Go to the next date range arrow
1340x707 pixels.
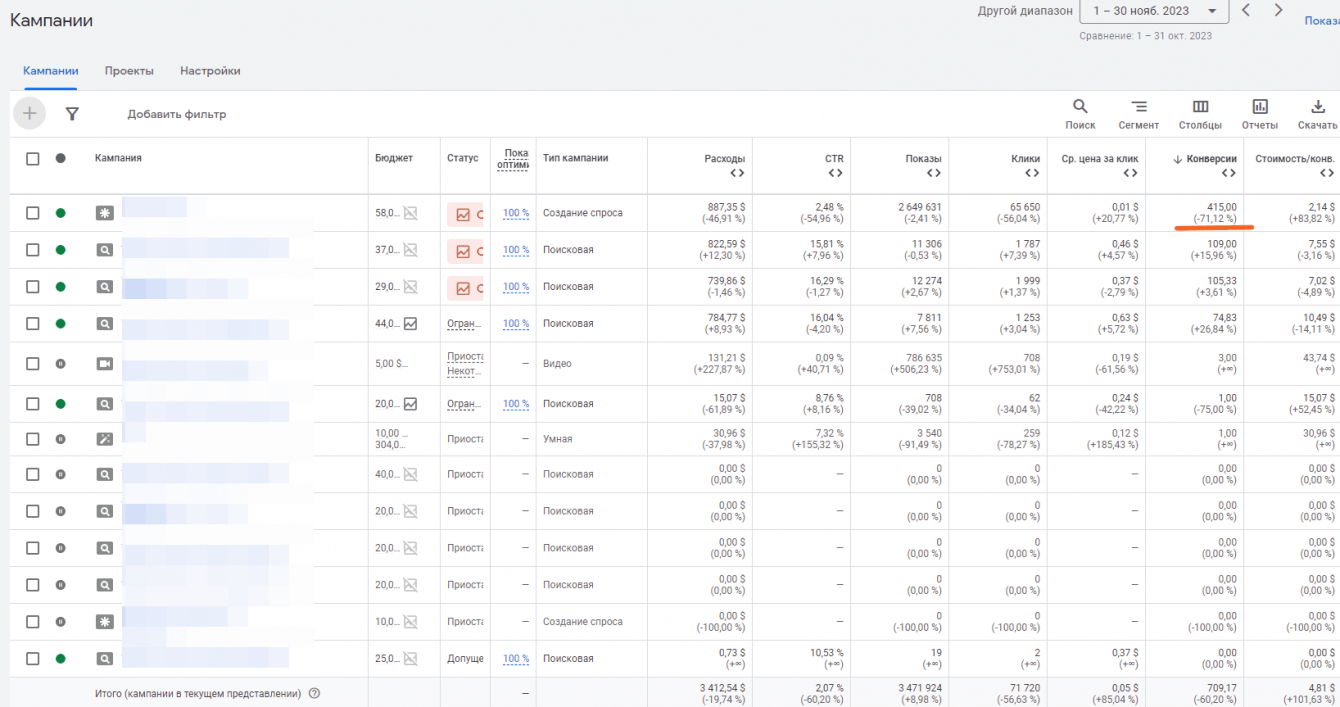tap(1278, 11)
